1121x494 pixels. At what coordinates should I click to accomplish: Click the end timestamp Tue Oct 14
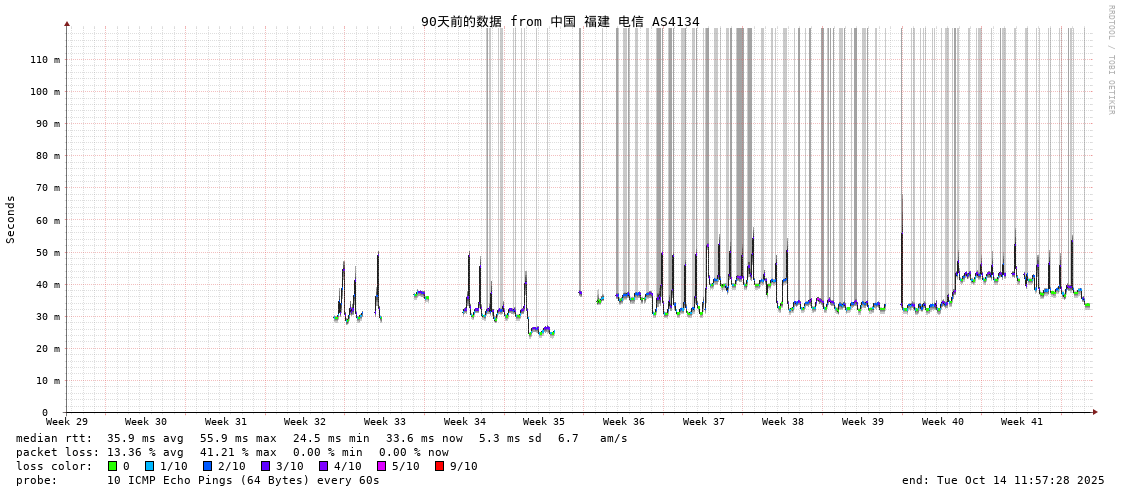click(1003, 480)
